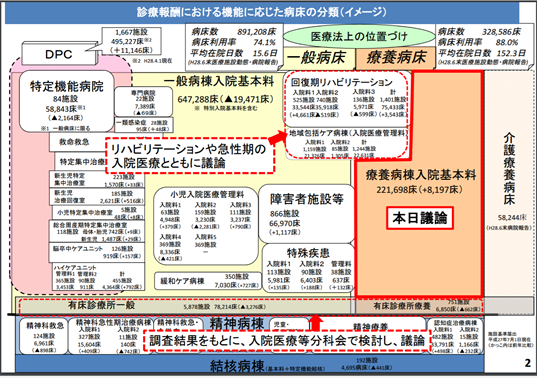Click the DPC label box
The width and height of the screenshot is (537, 378).
[x=58, y=54]
